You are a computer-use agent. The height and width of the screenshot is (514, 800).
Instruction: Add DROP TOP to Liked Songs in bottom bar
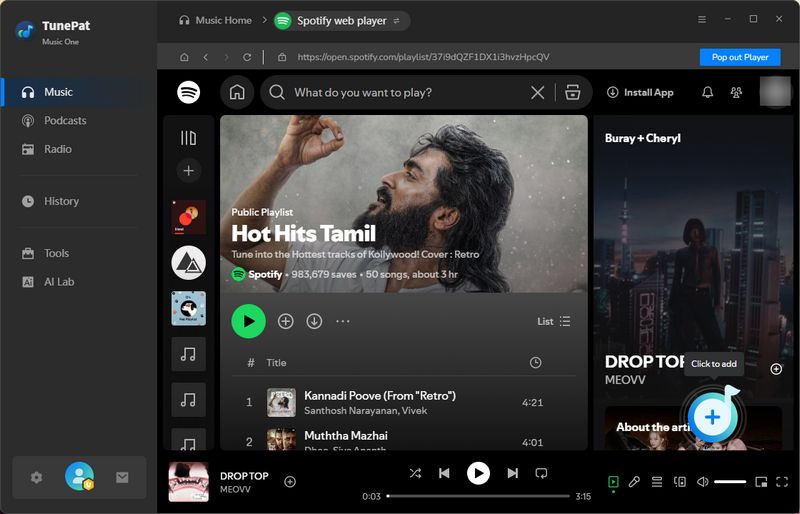click(x=290, y=481)
